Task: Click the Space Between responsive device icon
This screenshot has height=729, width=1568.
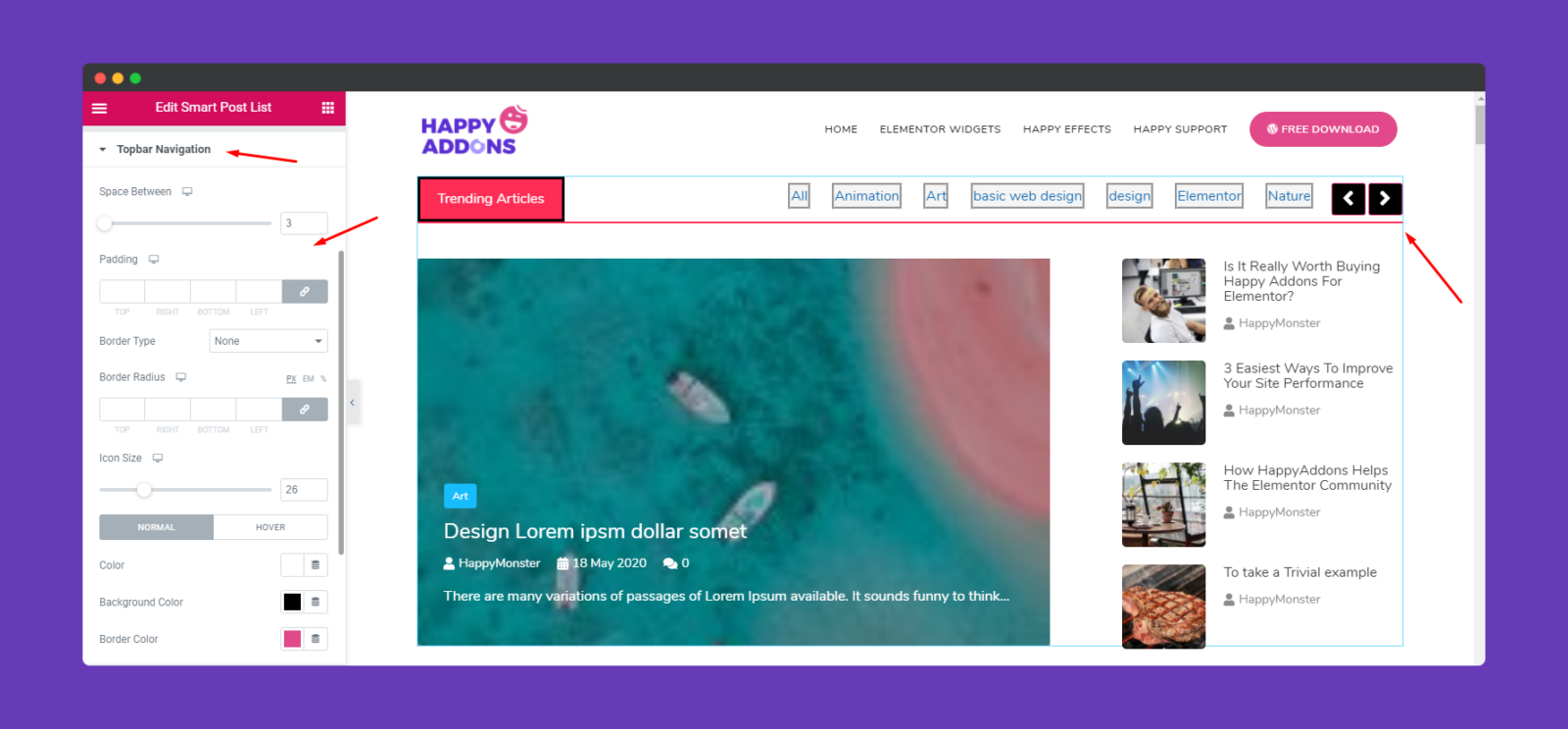Action: 187,192
